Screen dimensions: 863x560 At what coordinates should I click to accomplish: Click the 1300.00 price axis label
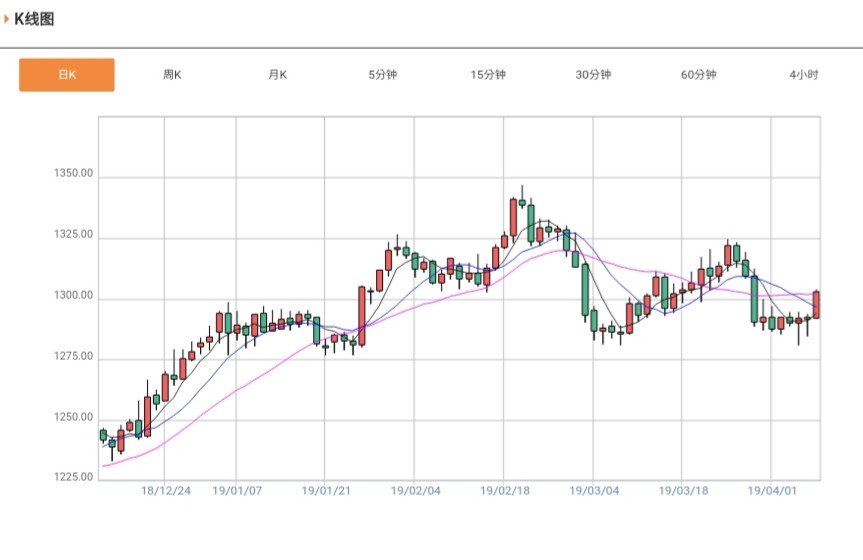coord(73,296)
